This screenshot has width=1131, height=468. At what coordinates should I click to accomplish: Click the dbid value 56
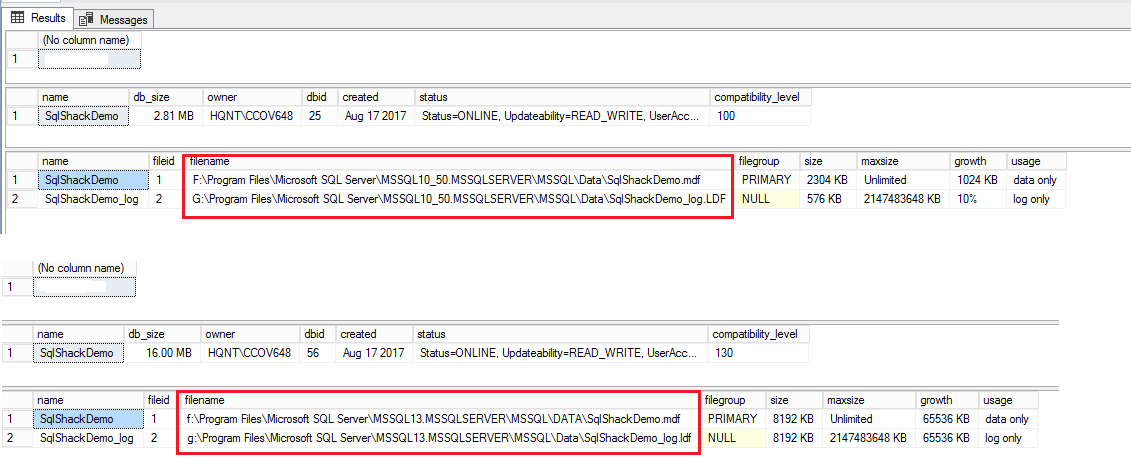pos(318,353)
